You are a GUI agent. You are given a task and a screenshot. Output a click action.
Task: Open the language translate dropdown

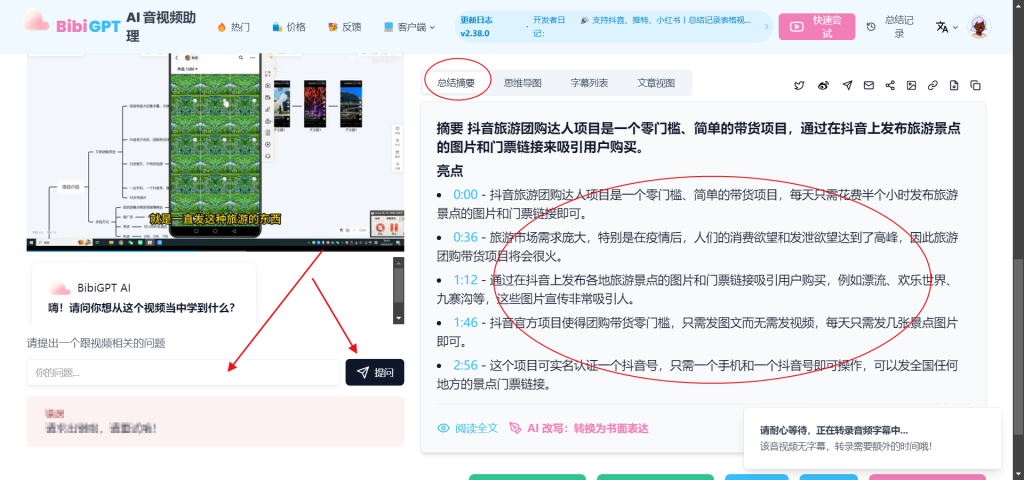click(x=946, y=27)
